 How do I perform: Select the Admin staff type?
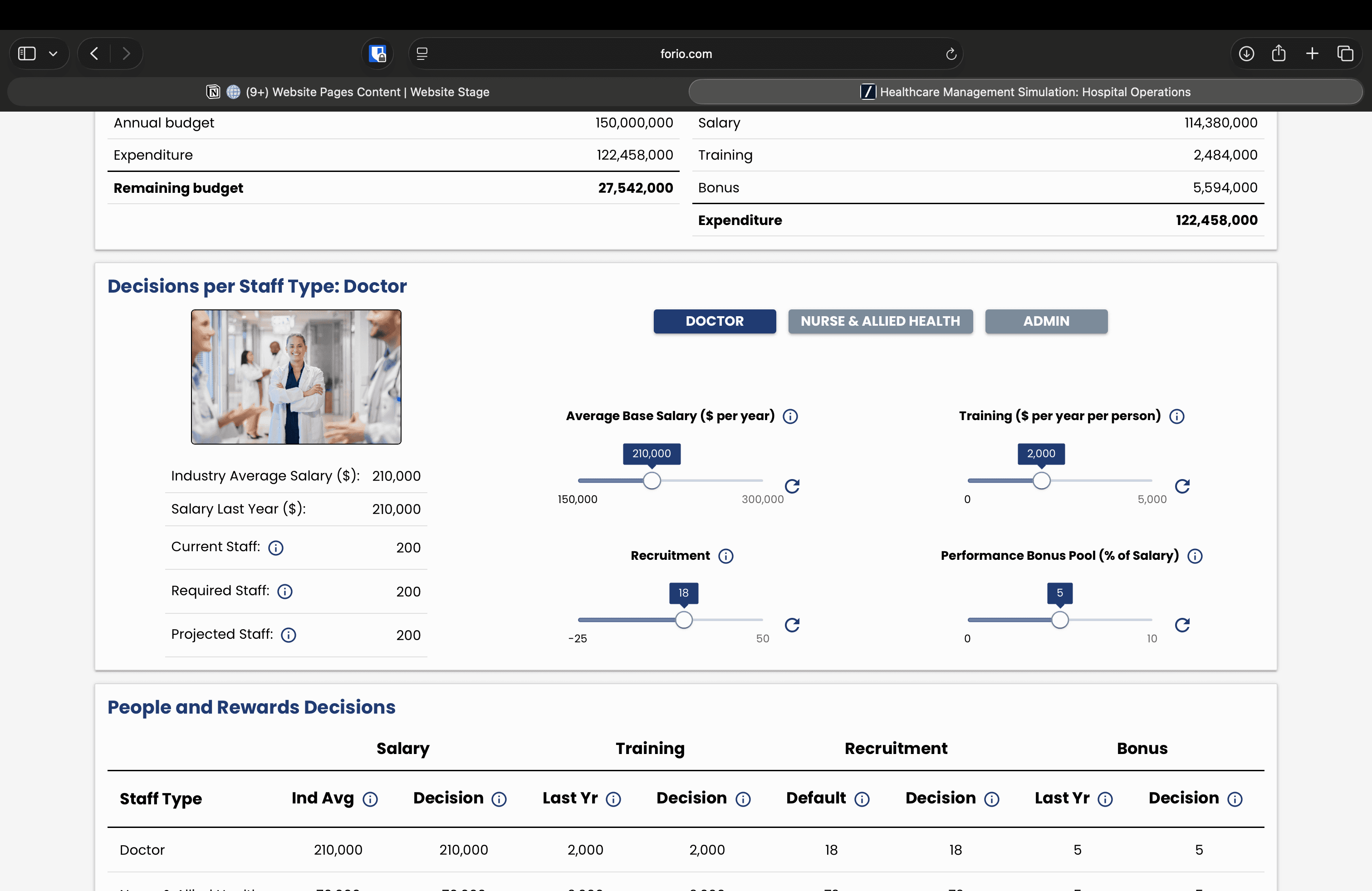[x=1046, y=321]
